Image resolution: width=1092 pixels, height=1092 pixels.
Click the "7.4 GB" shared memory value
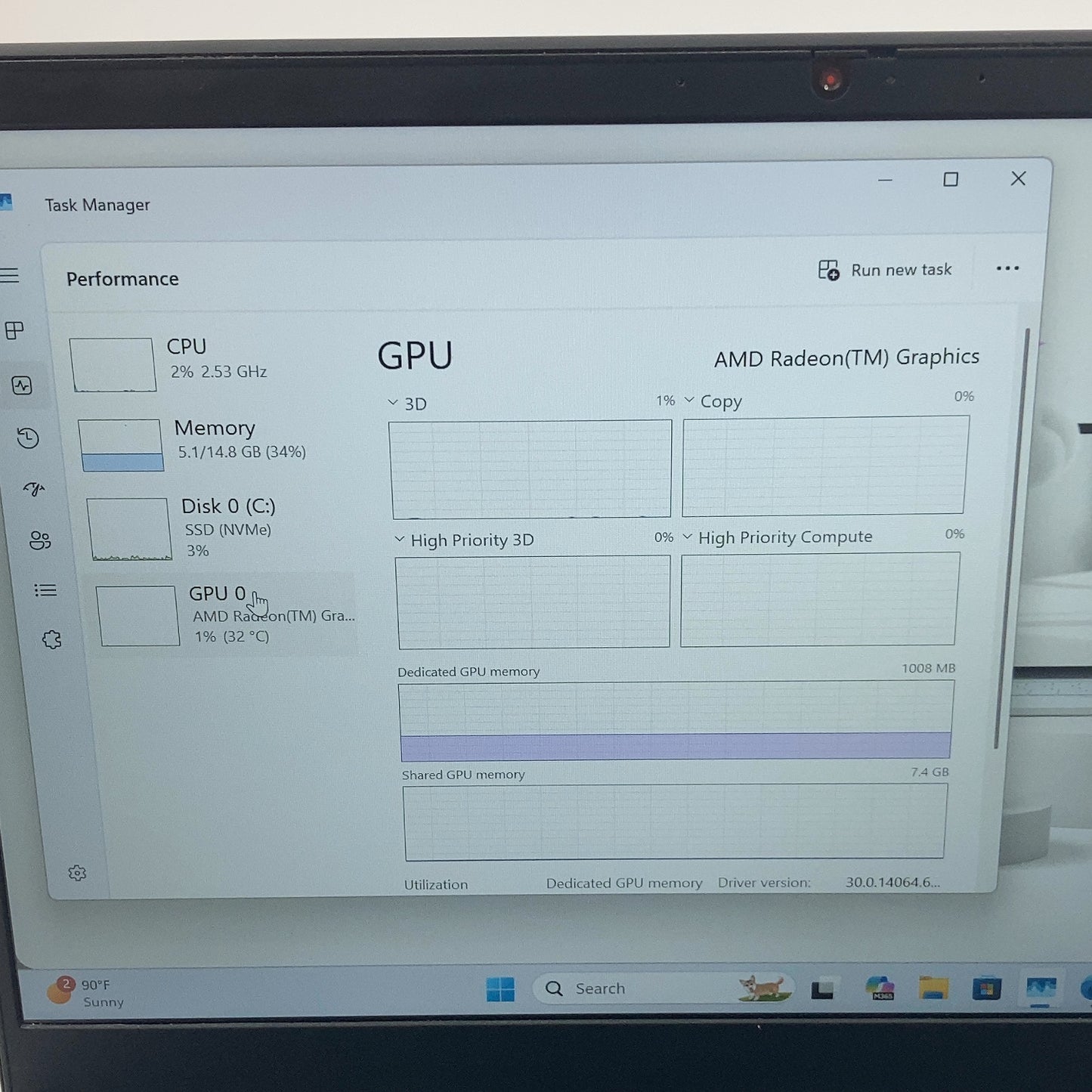tap(930, 772)
